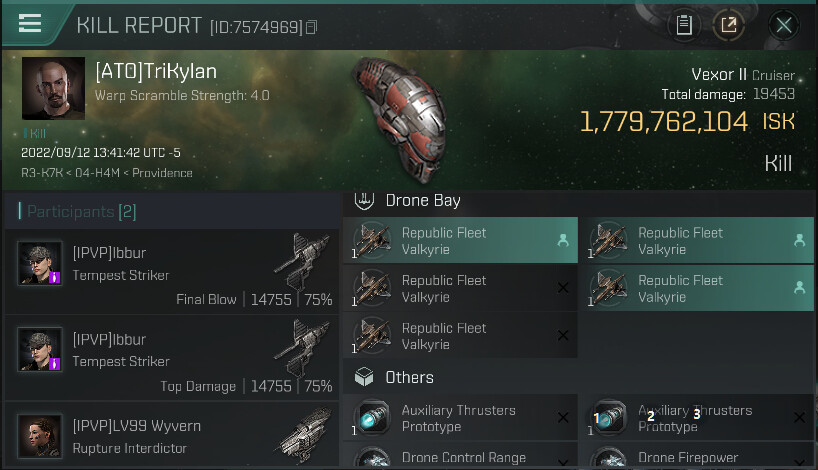The image size is (818, 470).
Task: Select first Republic Fleet Valkyrie drone row
Action: [x=460, y=241]
